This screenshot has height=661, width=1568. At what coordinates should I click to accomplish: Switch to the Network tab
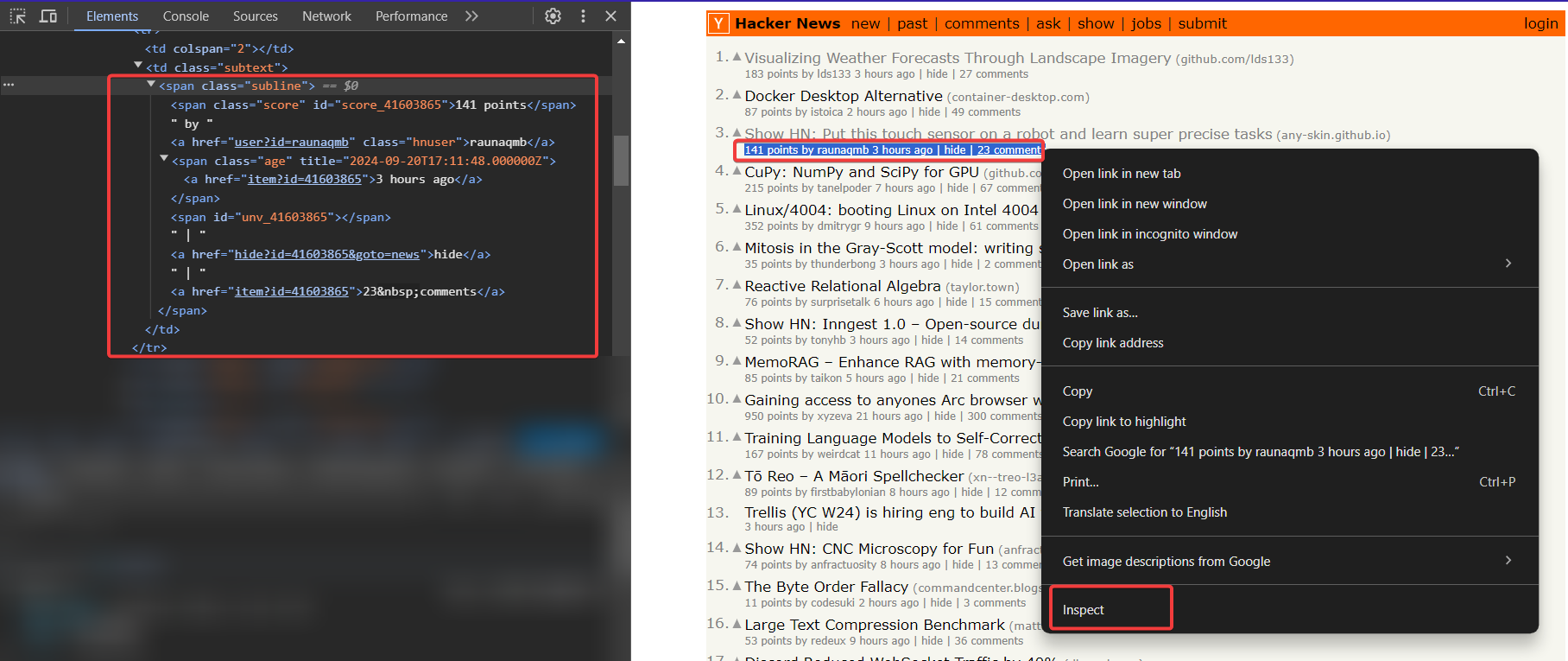(326, 16)
